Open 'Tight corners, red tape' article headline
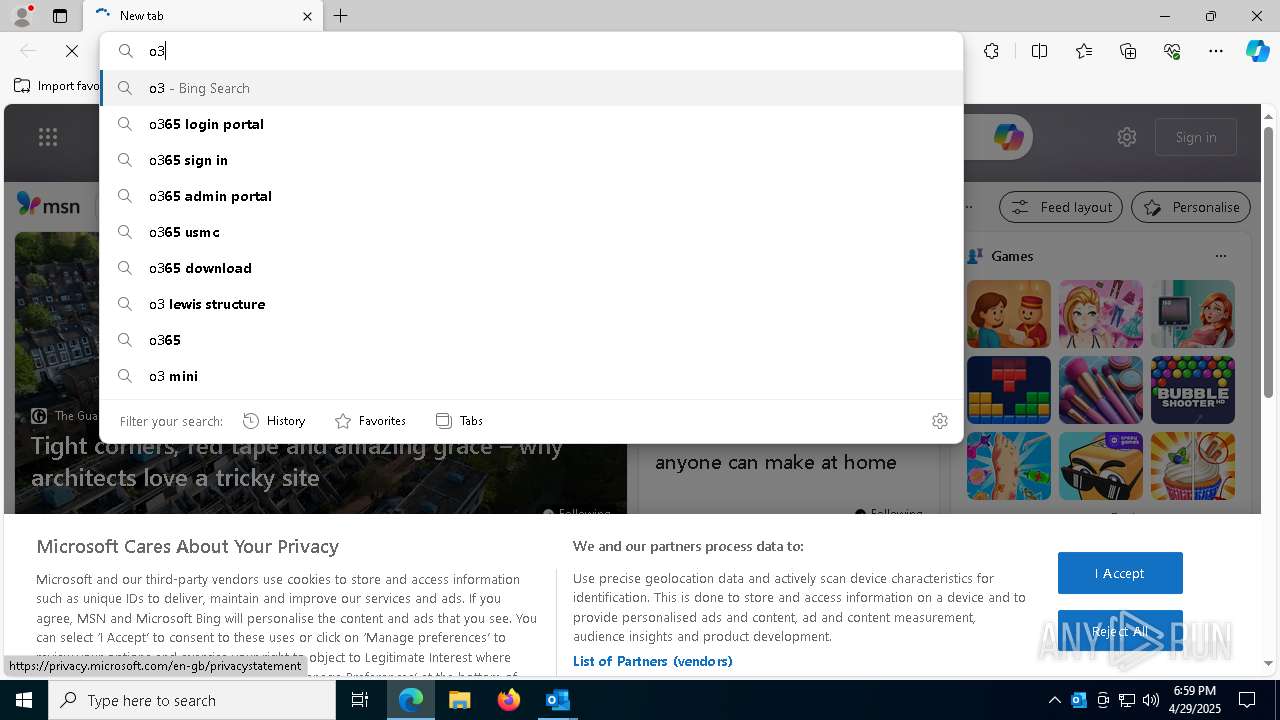1280x720 pixels. click(x=297, y=462)
